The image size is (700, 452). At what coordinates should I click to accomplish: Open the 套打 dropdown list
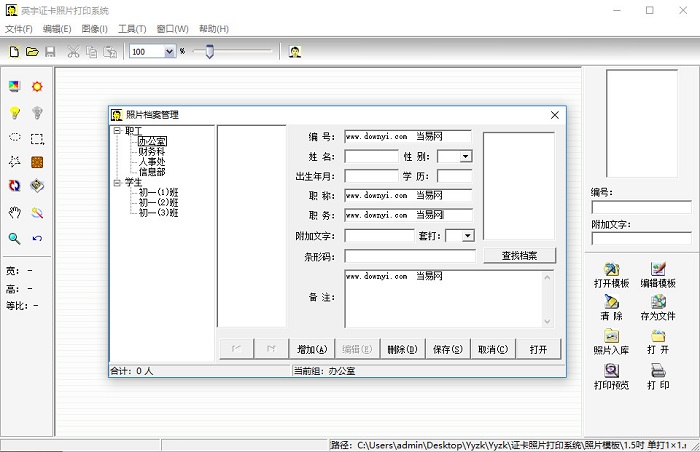click(x=467, y=236)
